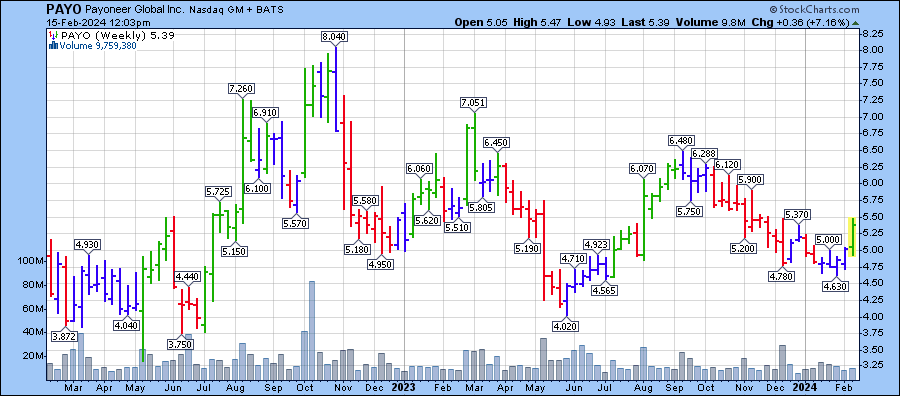Click the green up-arrow next to Chg percentage
Image resolution: width=900 pixels, height=396 pixels.
pos(856,23)
